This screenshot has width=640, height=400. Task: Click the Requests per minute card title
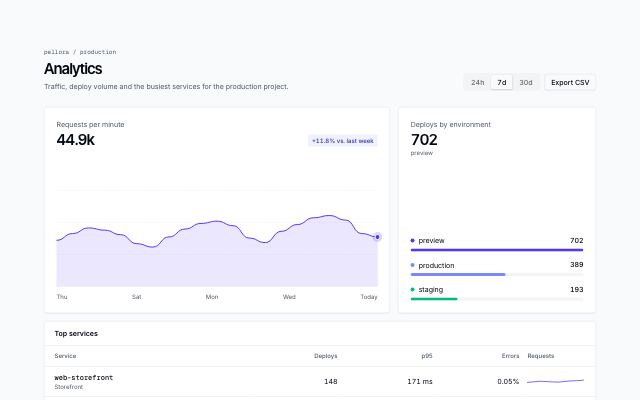pyautogui.click(x=90, y=124)
